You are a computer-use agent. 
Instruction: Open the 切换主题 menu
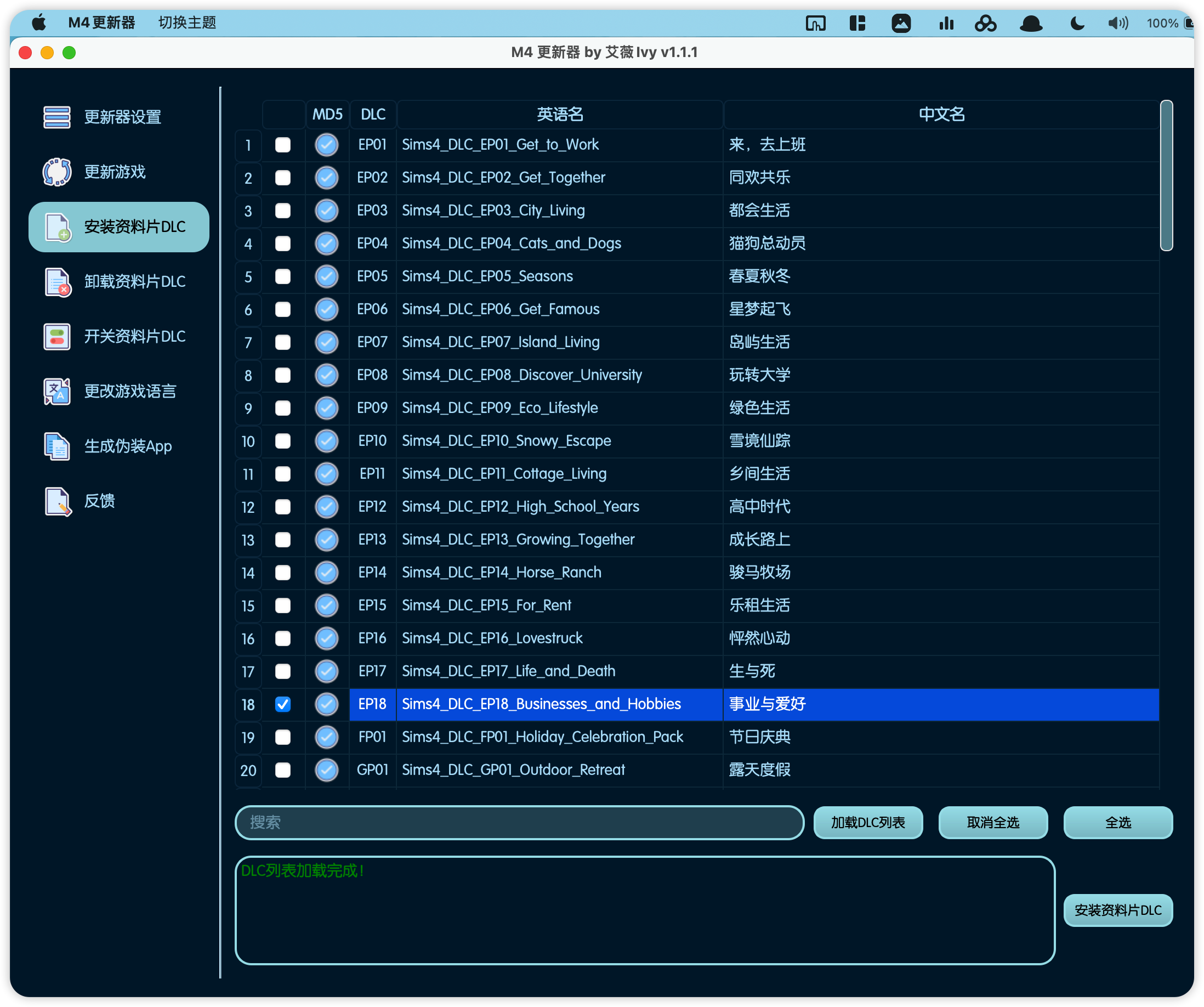[187, 23]
